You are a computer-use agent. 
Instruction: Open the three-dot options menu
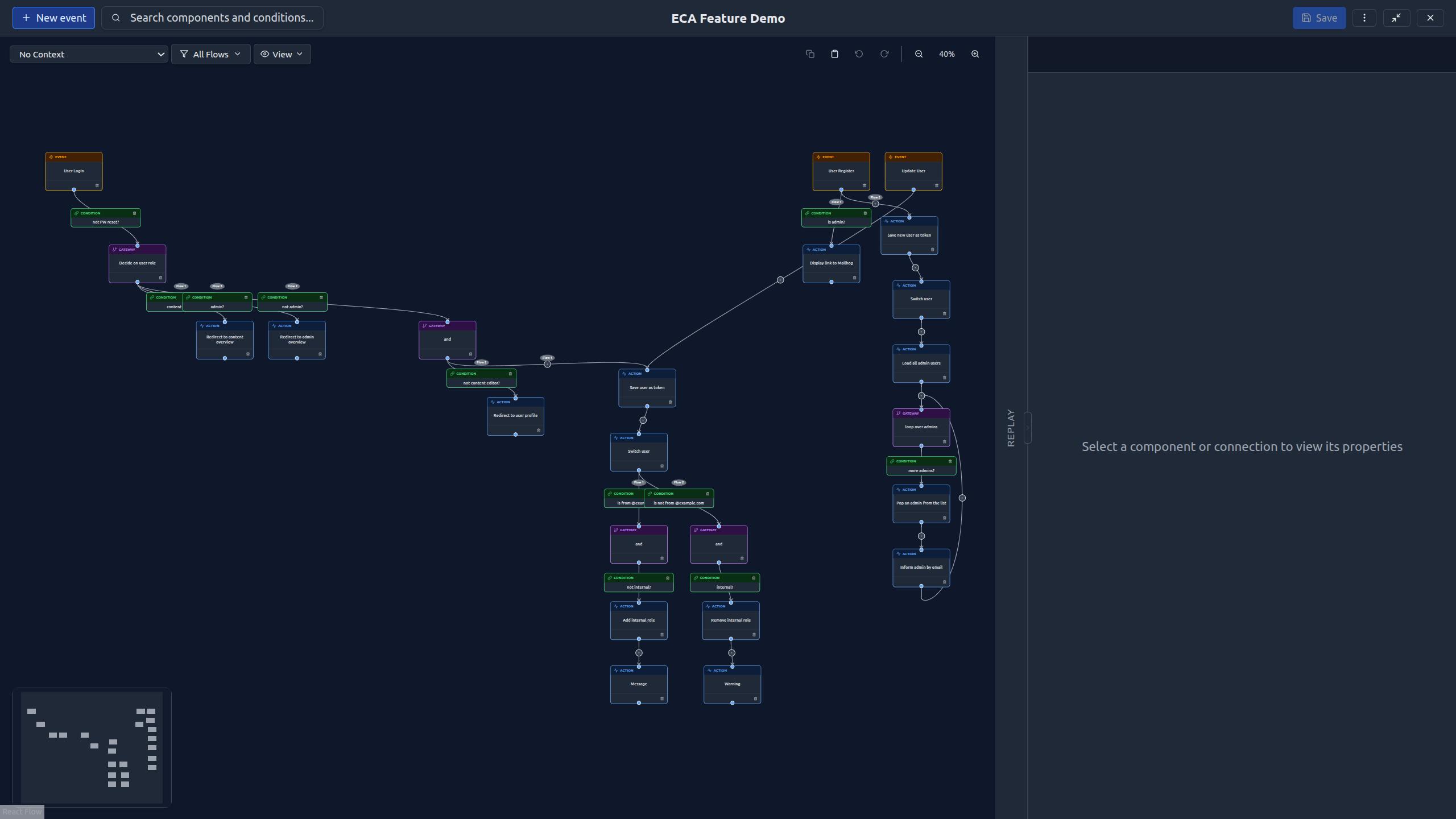[x=1364, y=18]
